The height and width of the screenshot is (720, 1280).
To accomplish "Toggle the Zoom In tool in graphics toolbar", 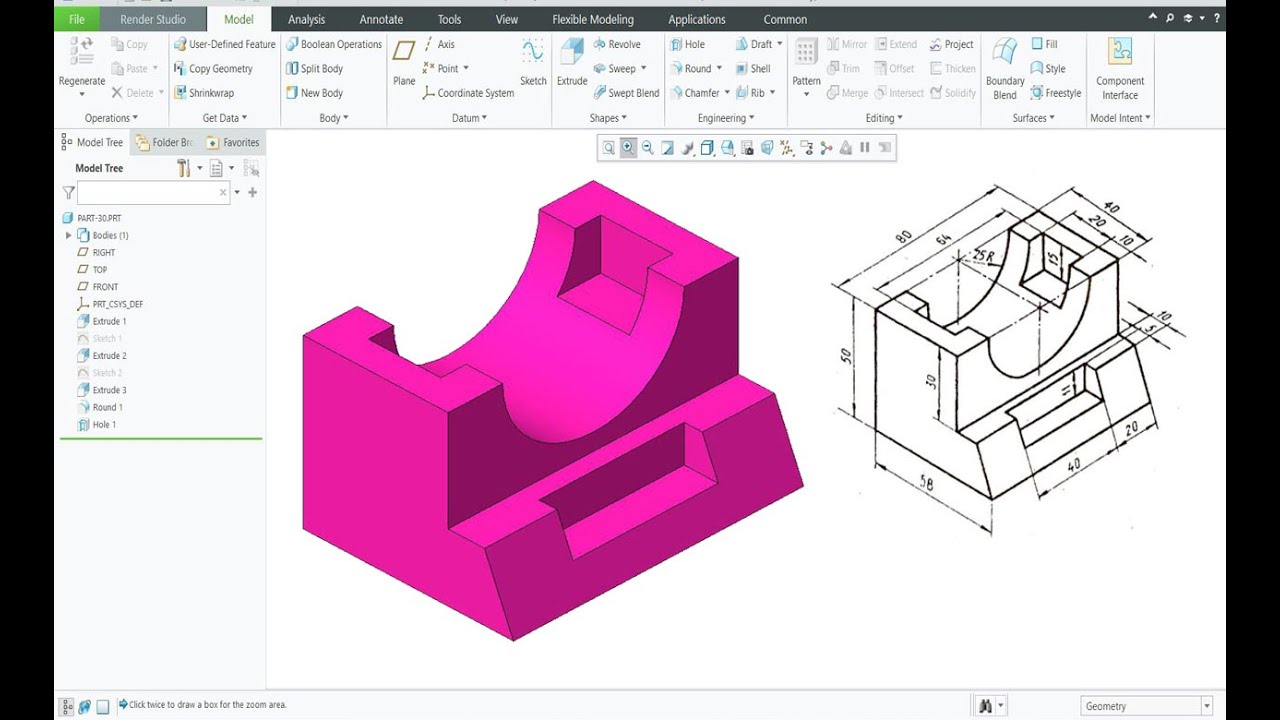I will (x=628, y=148).
